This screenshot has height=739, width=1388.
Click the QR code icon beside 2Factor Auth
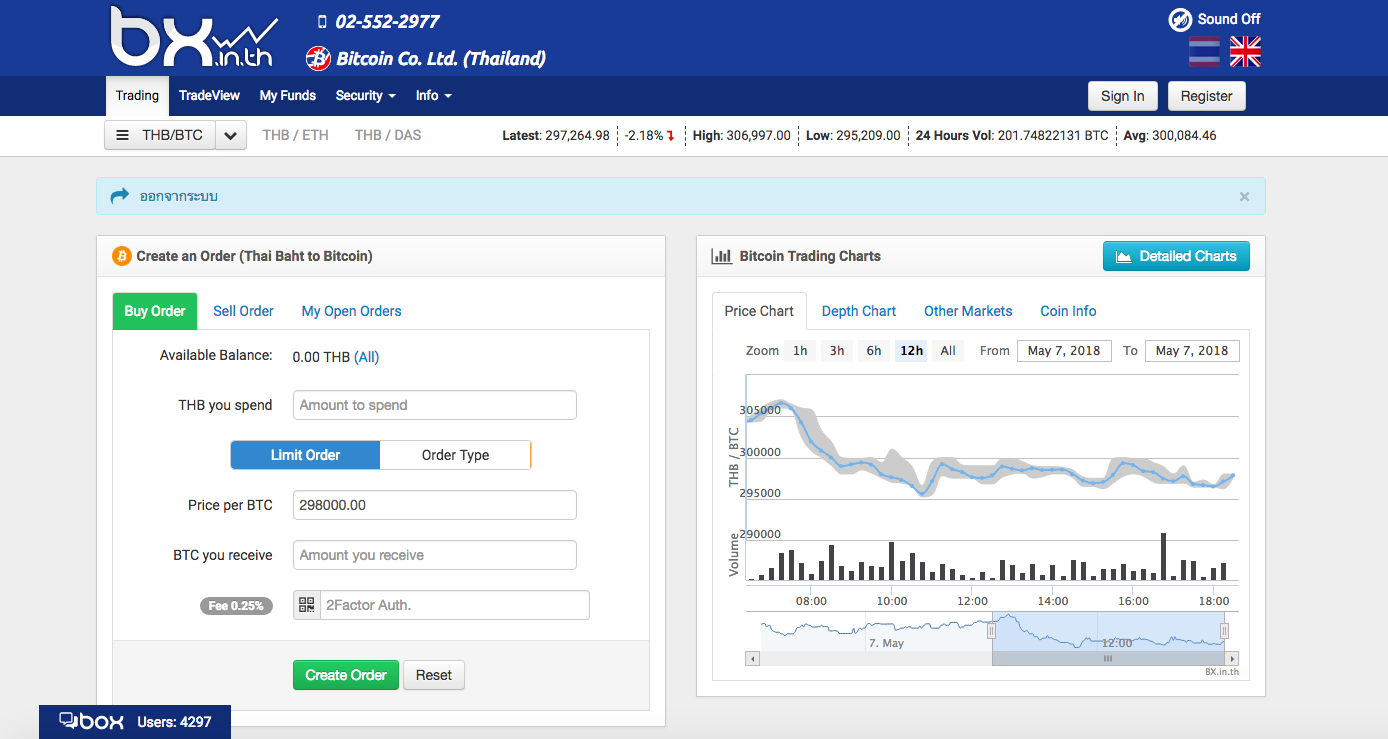(306, 605)
